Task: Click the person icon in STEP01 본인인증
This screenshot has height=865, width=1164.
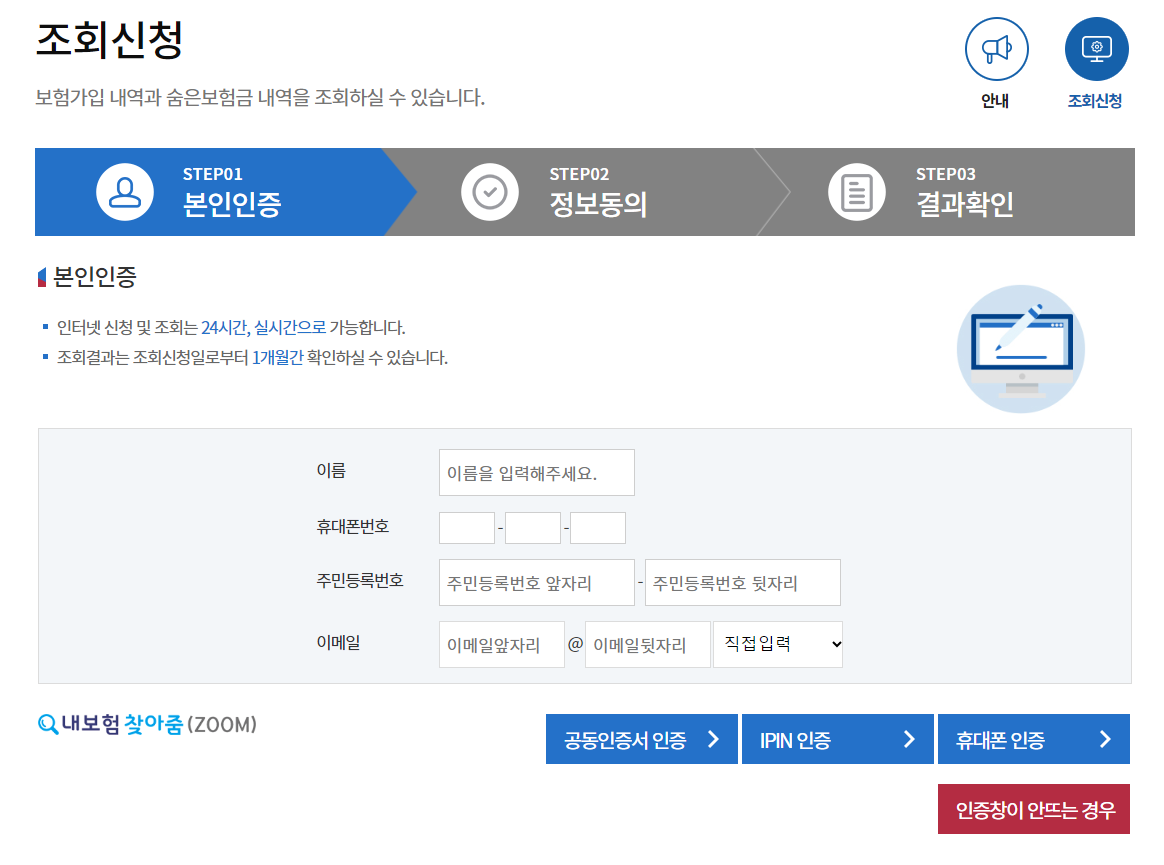Action: [124, 192]
